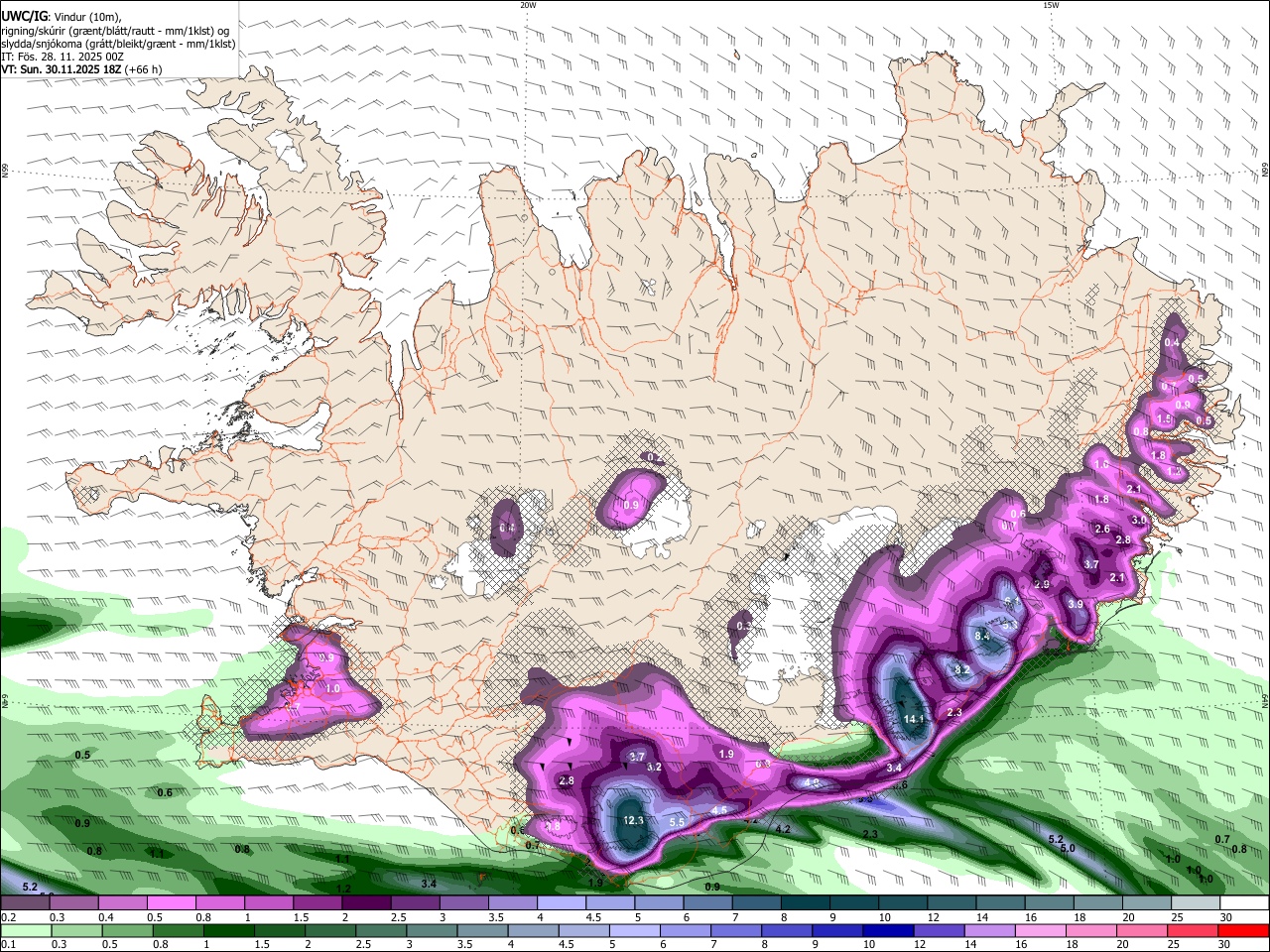Click the 14.1 snowfall value on the map
Image resolution: width=1270 pixels, height=952 pixels.
click(x=915, y=719)
